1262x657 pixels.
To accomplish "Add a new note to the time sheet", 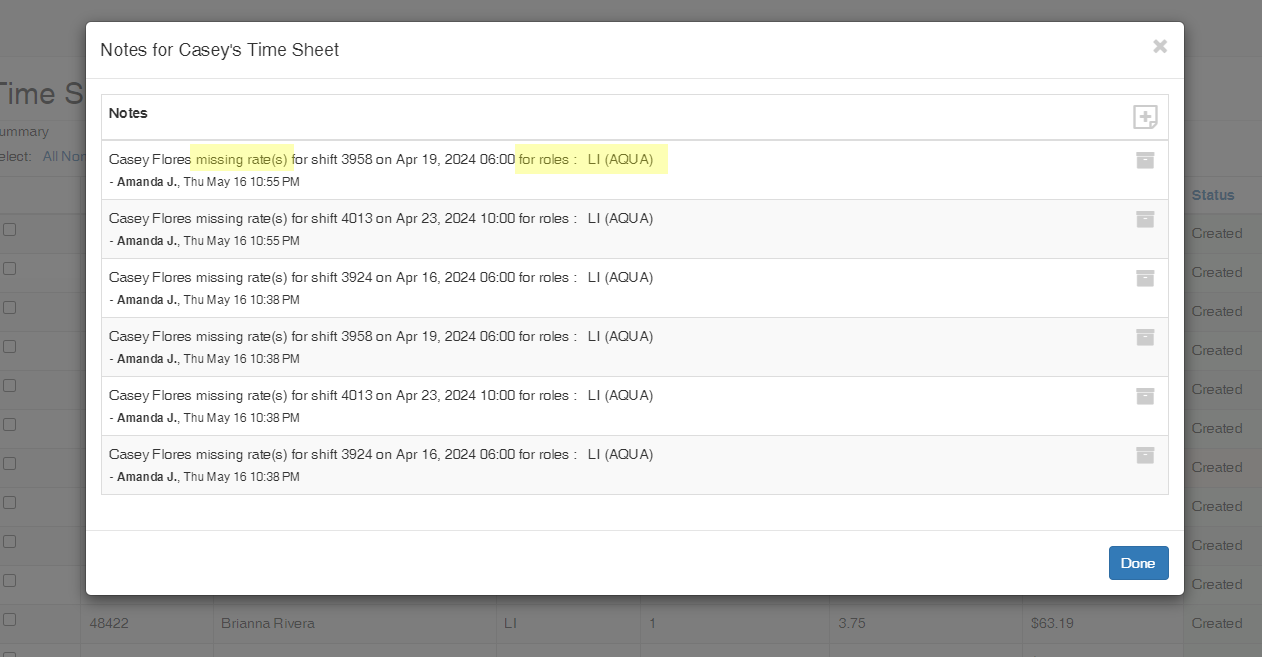I will coord(1145,117).
